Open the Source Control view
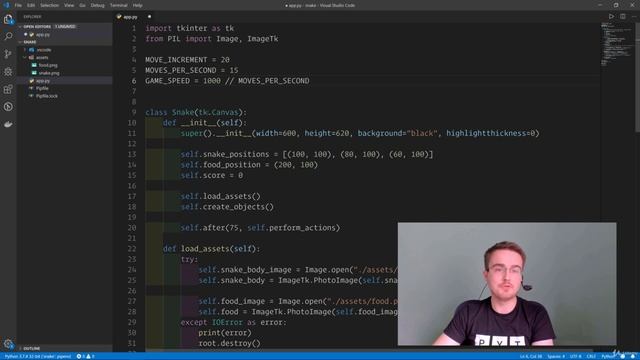 [8, 54]
